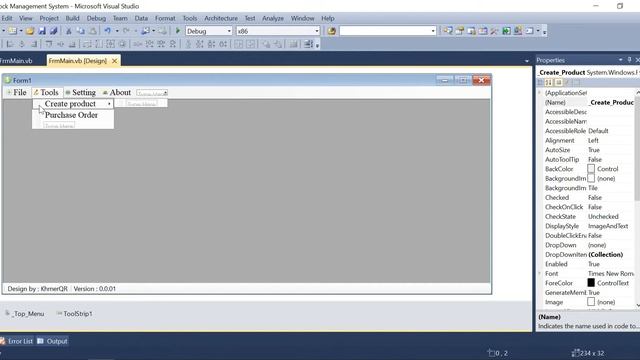This screenshot has height=360, width=640.
Task: Click the Properties panel vertical scrollbar
Action: (637, 200)
